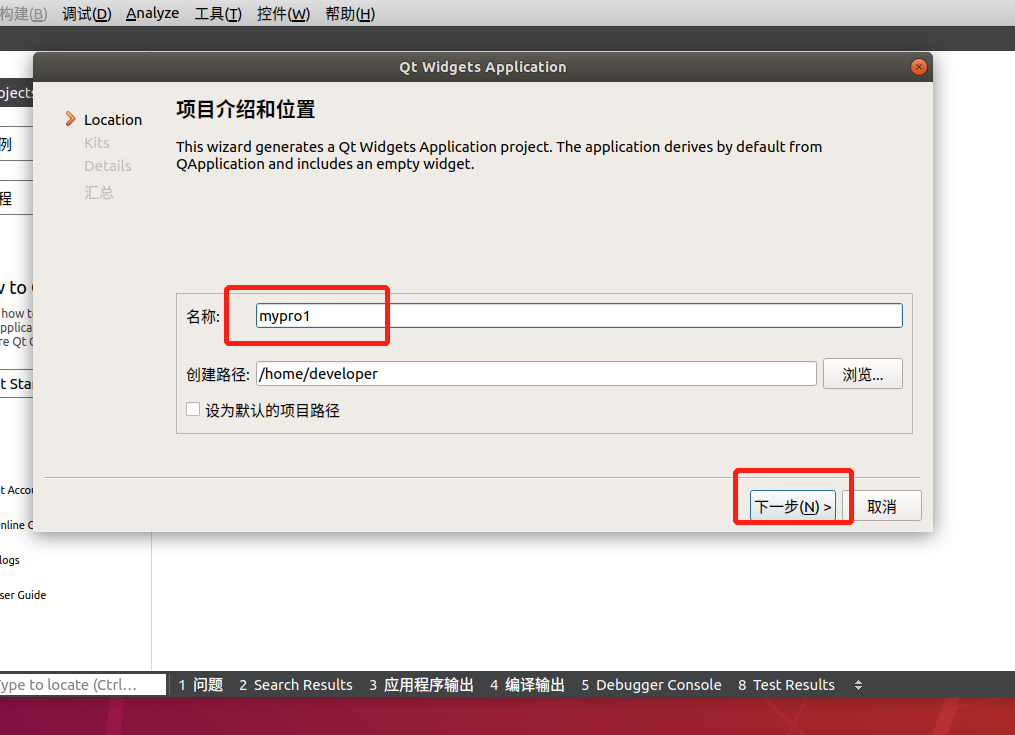Viewport: 1015px width, 735px height.
Task: Click the 名称 field containing mypro1
Action: (x=578, y=316)
